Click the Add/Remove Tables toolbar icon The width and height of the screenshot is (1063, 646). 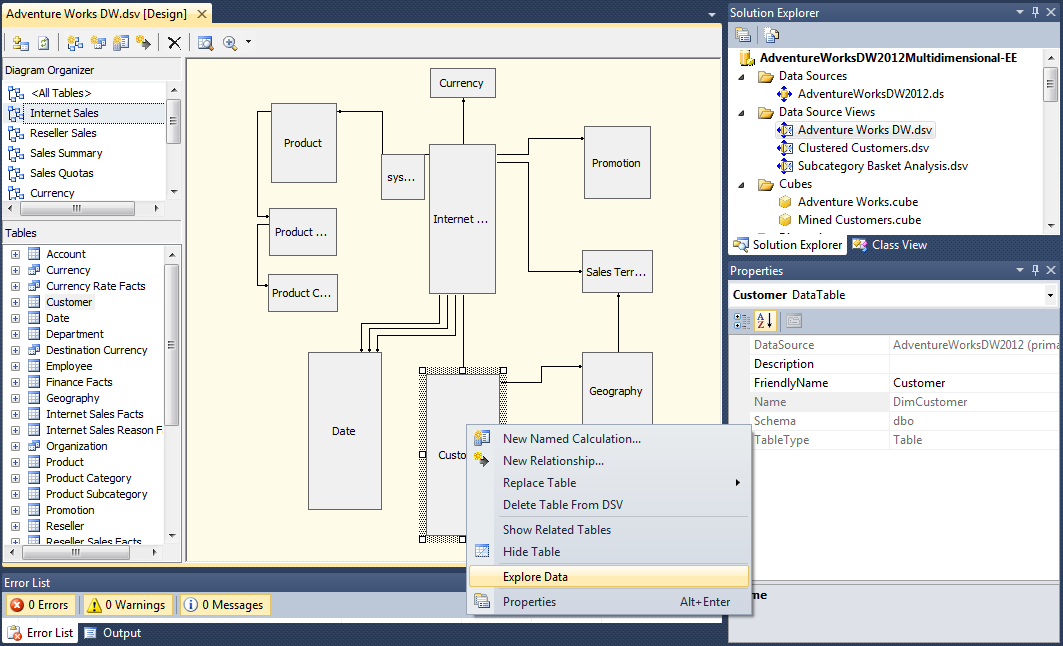(20, 42)
